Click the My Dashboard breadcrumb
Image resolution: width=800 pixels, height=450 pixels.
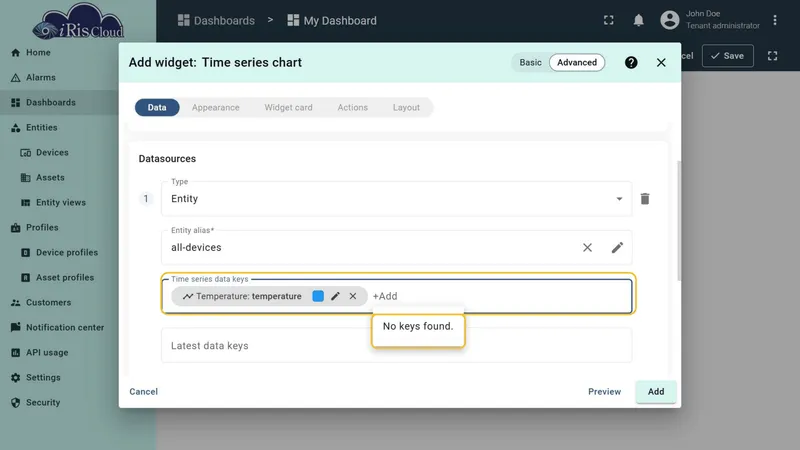coord(332,20)
